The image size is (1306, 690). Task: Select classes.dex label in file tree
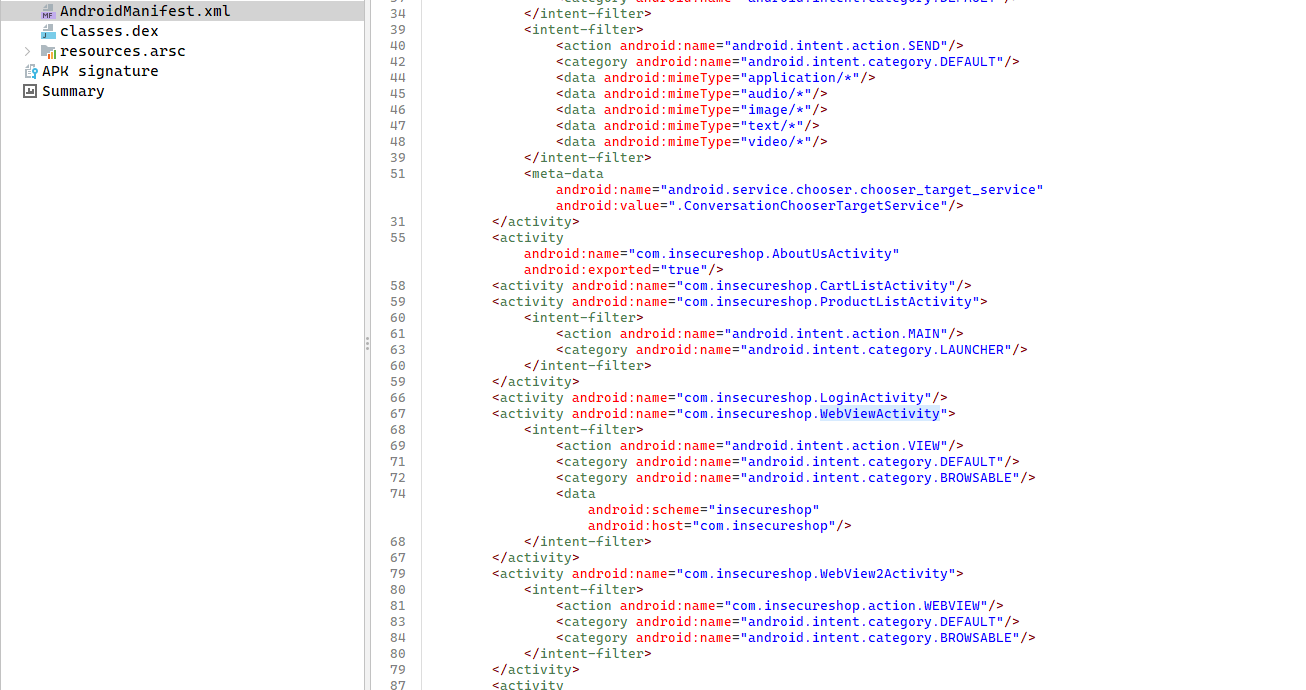(108, 31)
